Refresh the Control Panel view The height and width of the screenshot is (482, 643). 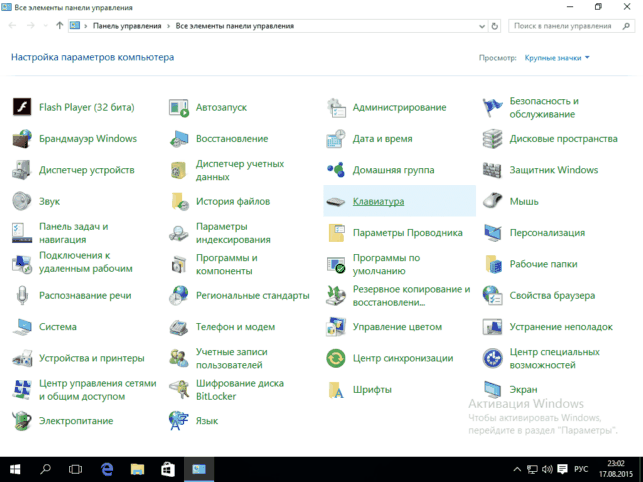point(495,26)
